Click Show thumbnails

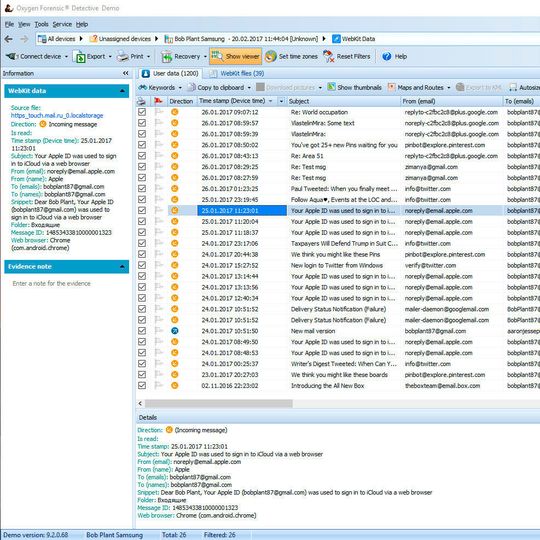[354, 87]
